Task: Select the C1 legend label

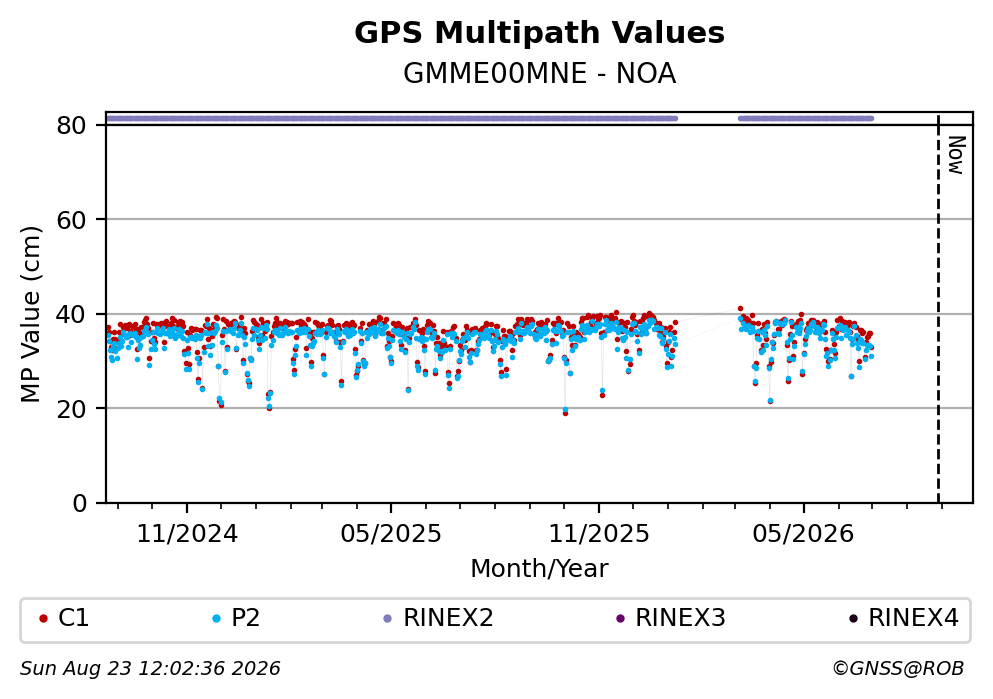Action: (x=73, y=618)
